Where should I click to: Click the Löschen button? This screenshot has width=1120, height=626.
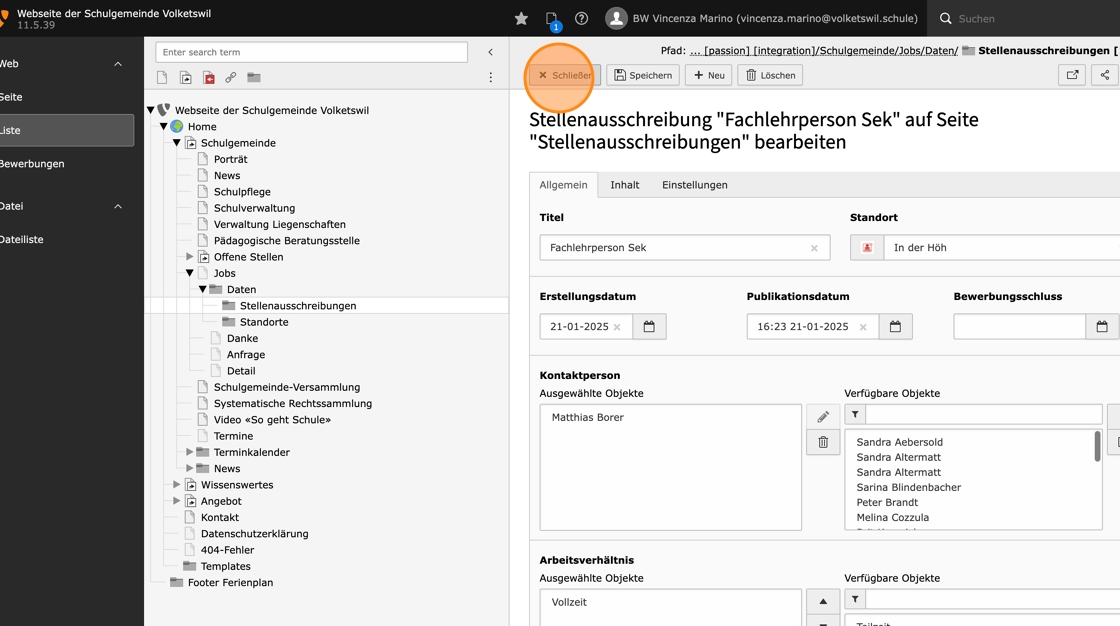(x=770, y=75)
